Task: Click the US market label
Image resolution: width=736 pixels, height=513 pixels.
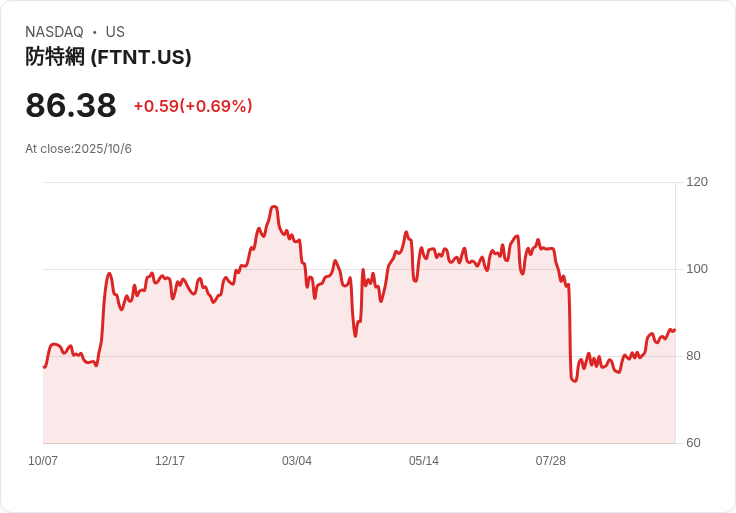Action: pyautogui.click(x=115, y=32)
